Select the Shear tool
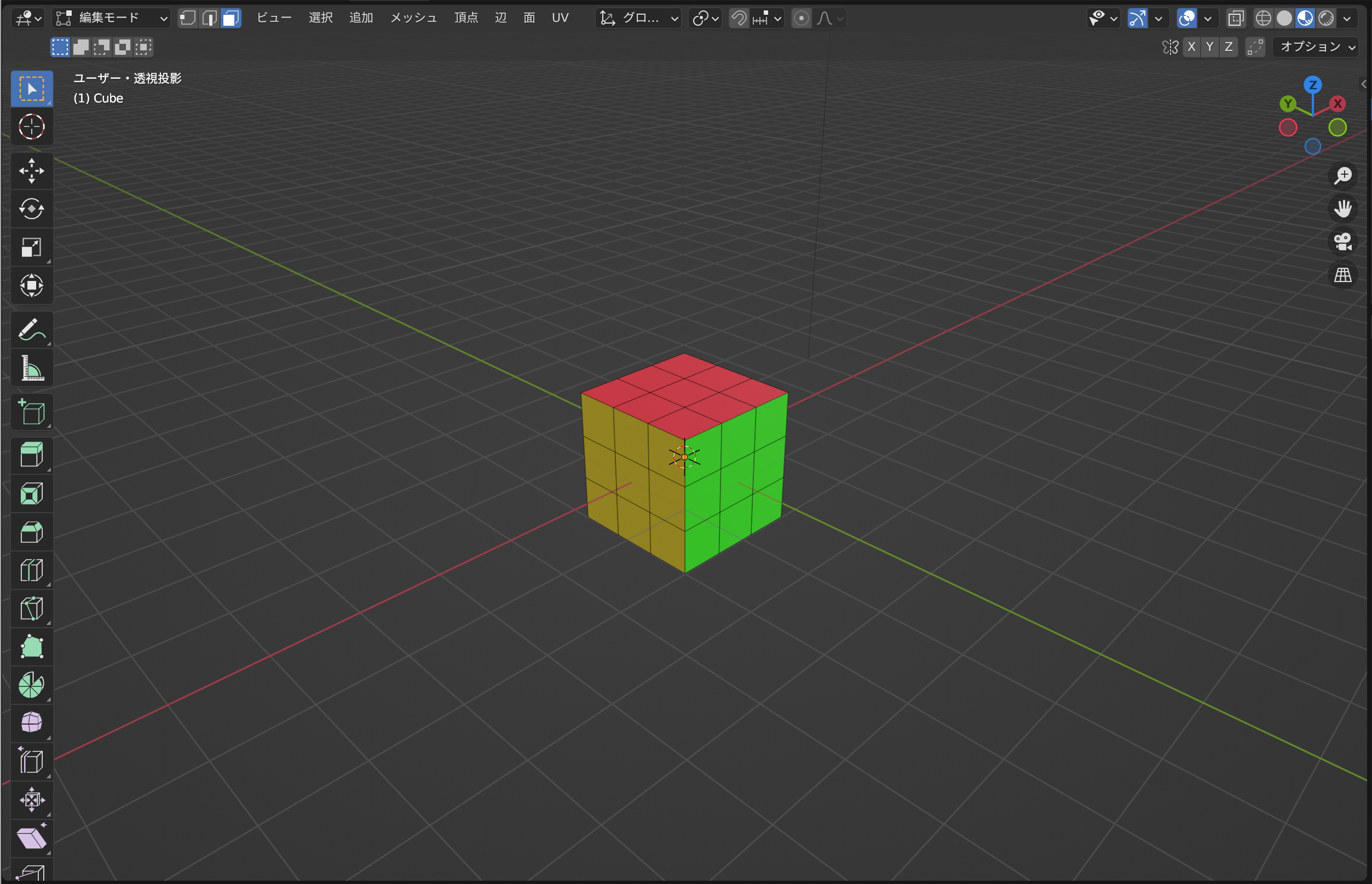 tap(32, 838)
